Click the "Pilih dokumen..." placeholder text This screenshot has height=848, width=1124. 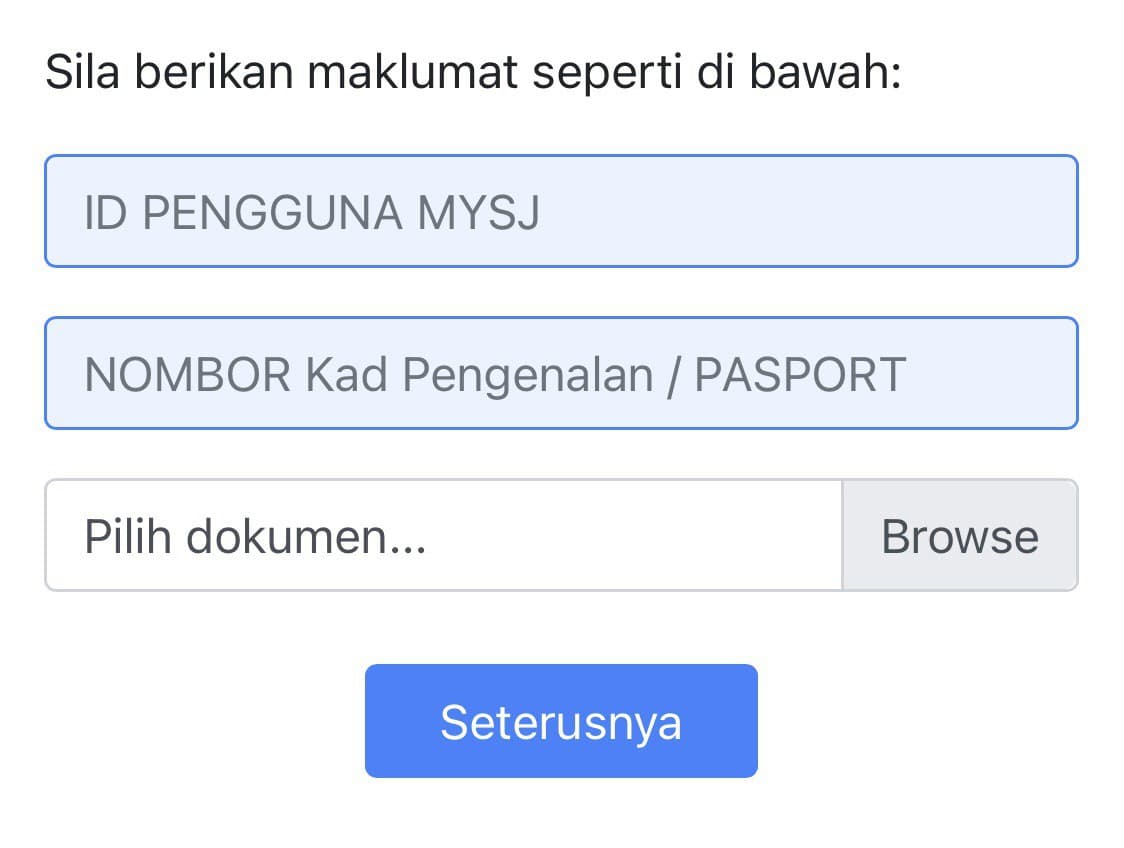click(255, 537)
